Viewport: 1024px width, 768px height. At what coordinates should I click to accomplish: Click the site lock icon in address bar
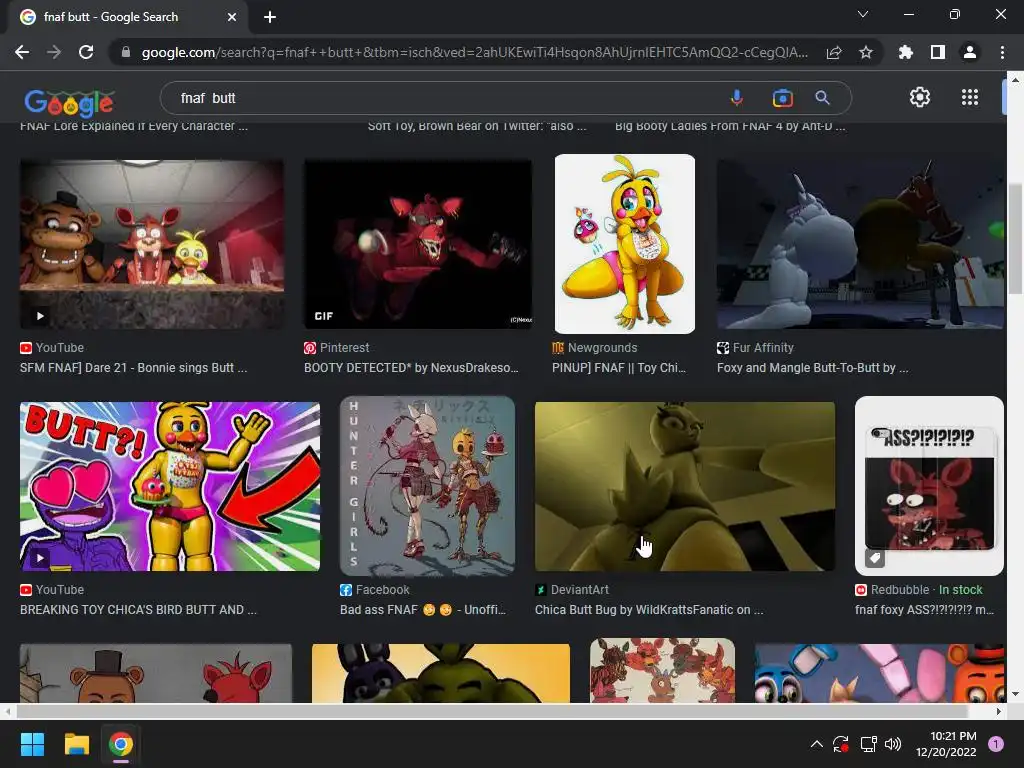click(x=126, y=52)
